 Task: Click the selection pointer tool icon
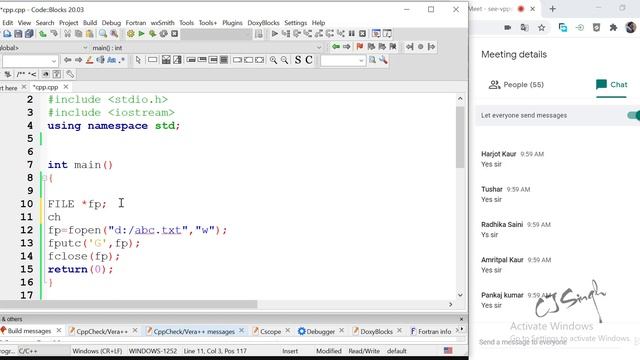coord(138,60)
